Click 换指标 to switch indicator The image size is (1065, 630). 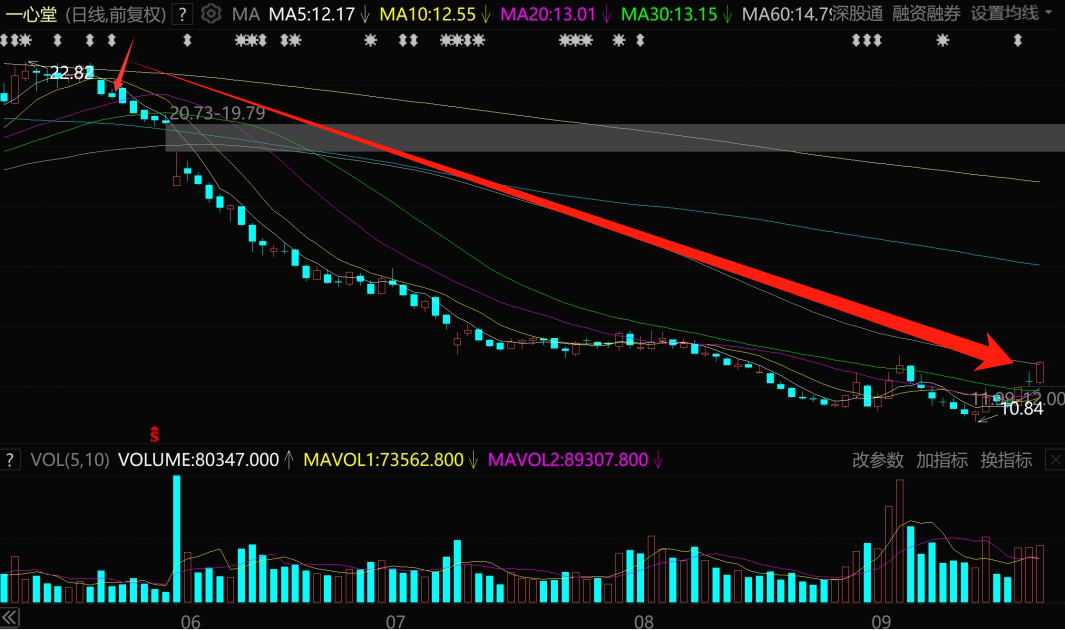tap(1006, 460)
